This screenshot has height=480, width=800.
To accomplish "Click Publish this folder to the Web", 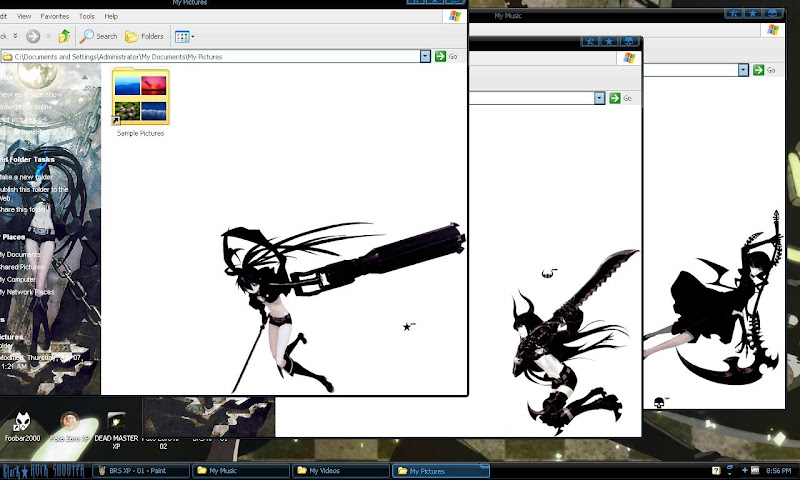I will [34, 193].
